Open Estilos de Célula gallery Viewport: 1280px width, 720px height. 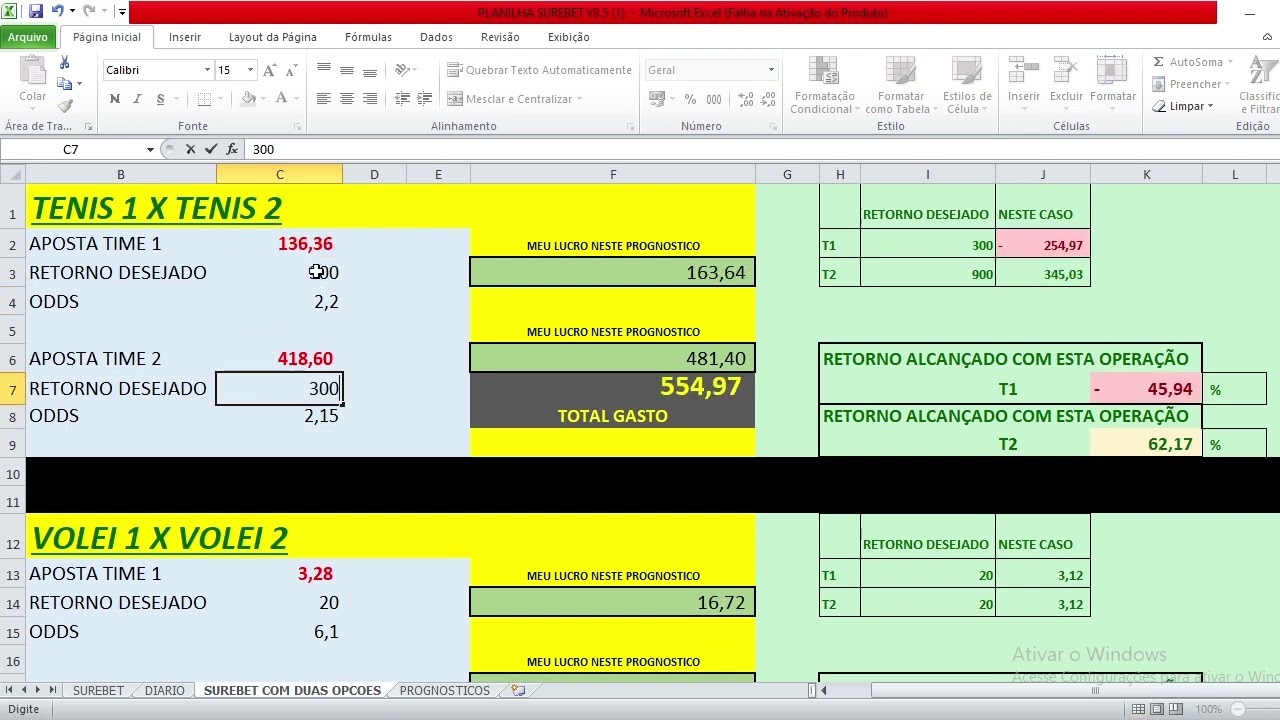pos(967,85)
